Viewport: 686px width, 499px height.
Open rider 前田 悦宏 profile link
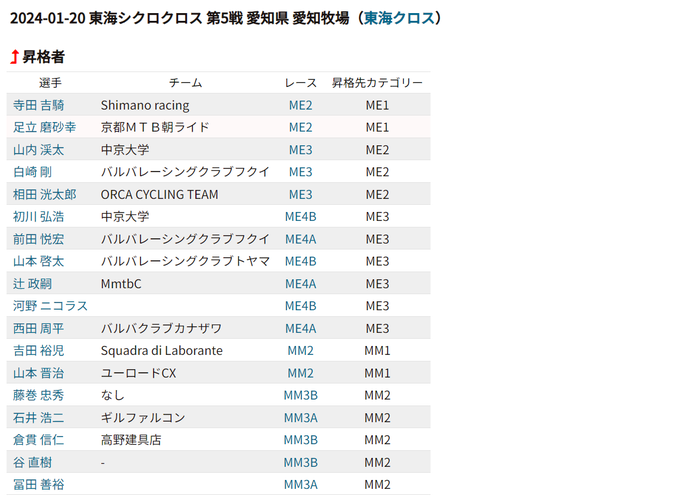pos(38,239)
